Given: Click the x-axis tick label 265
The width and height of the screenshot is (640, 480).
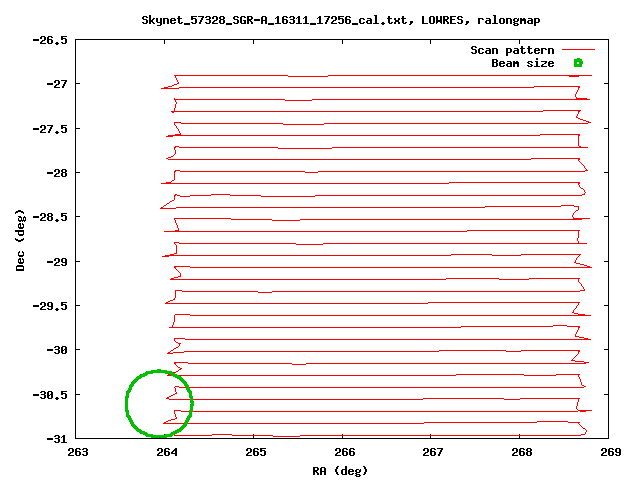Looking at the screenshot, I should coord(254,452).
